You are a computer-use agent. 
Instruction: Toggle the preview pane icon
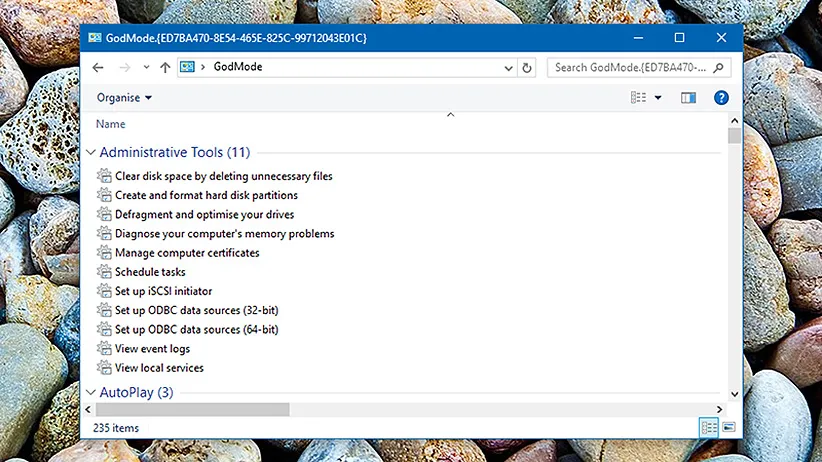(688, 98)
